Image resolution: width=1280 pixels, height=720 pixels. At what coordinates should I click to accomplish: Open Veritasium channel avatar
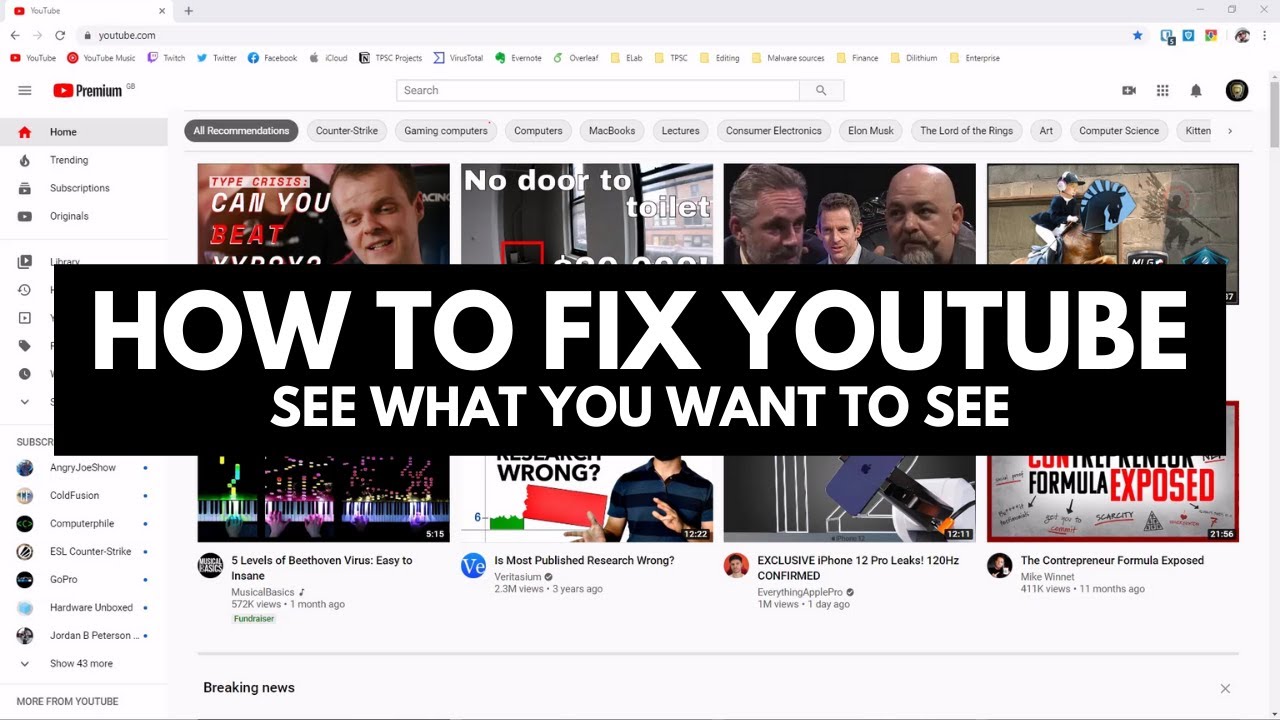click(x=473, y=565)
